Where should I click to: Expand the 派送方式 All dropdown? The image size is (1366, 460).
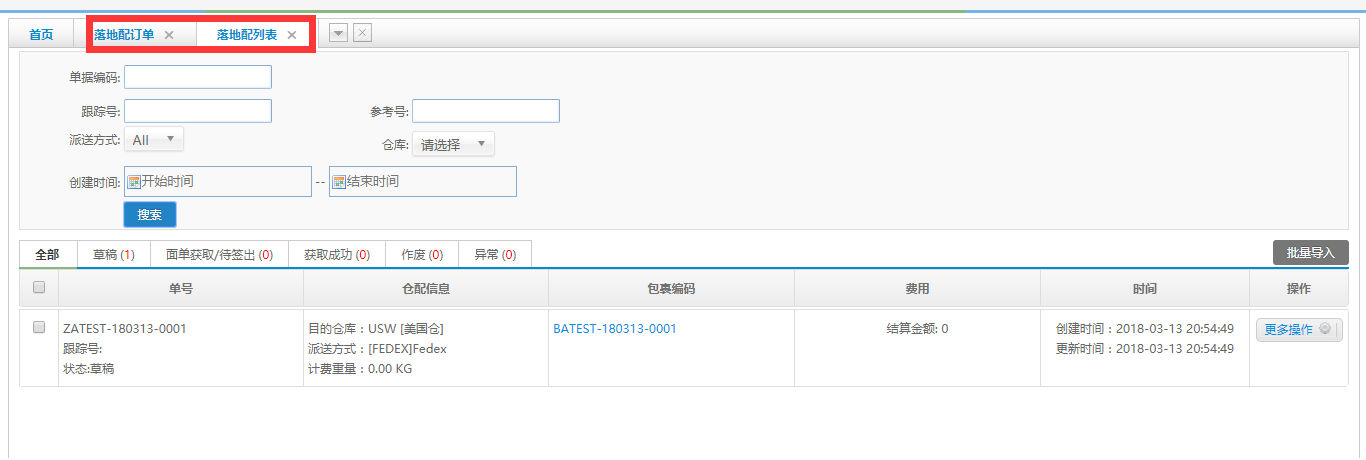click(154, 140)
